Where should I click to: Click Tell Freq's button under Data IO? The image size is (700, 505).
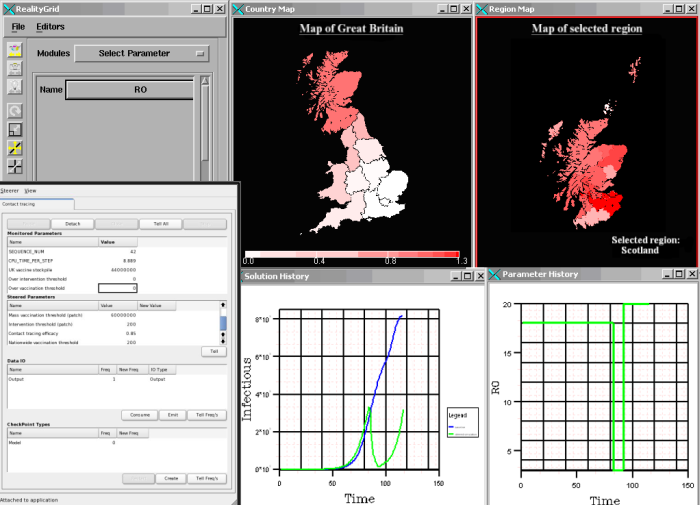(x=207, y=415)
